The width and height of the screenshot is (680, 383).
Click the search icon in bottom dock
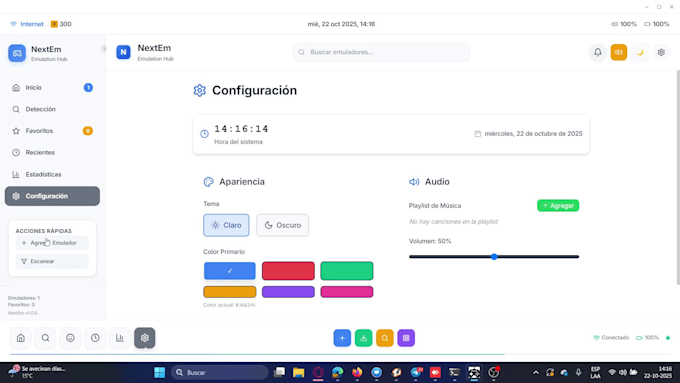pos(46,338)
